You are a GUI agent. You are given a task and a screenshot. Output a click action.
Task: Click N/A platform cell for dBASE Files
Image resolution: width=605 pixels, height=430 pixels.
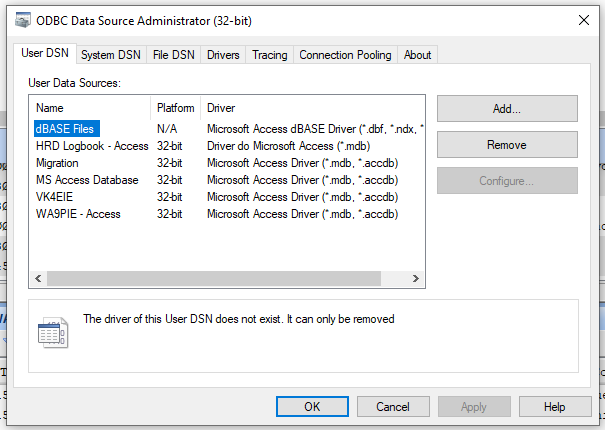[x=167, y=129]
